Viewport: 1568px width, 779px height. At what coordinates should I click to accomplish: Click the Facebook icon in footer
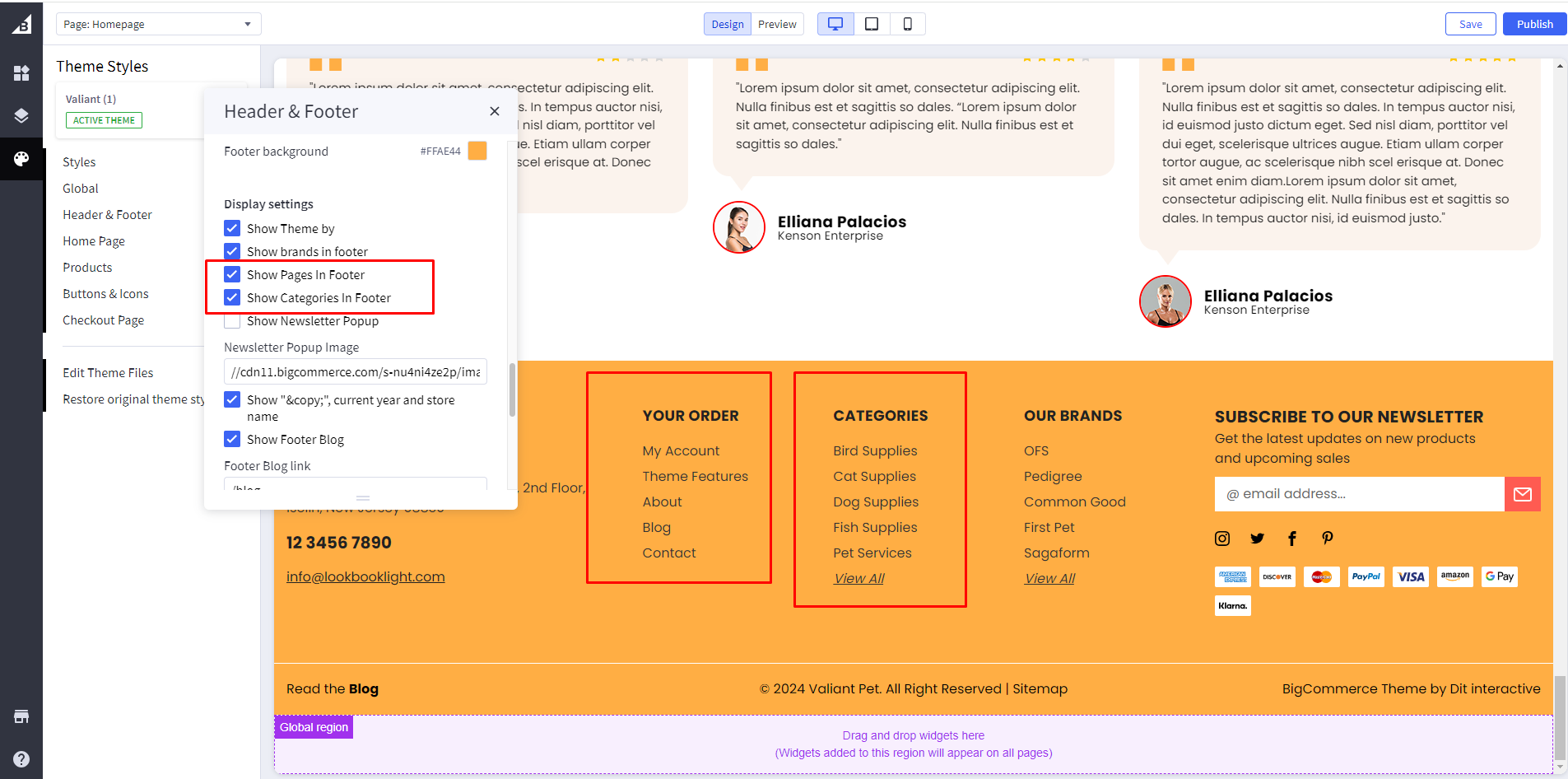1292,539
